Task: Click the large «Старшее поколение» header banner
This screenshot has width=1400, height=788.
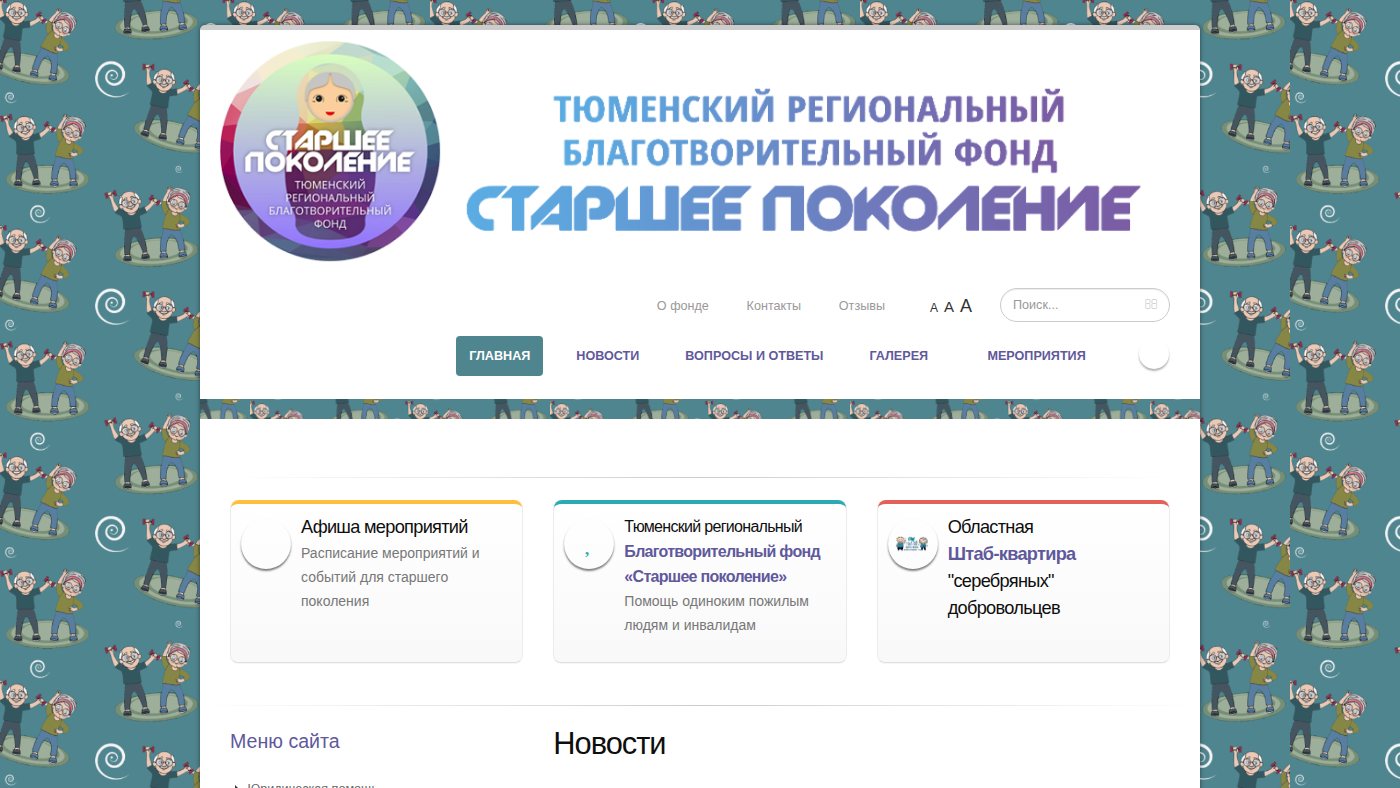Action: click(x=803, y=161)
